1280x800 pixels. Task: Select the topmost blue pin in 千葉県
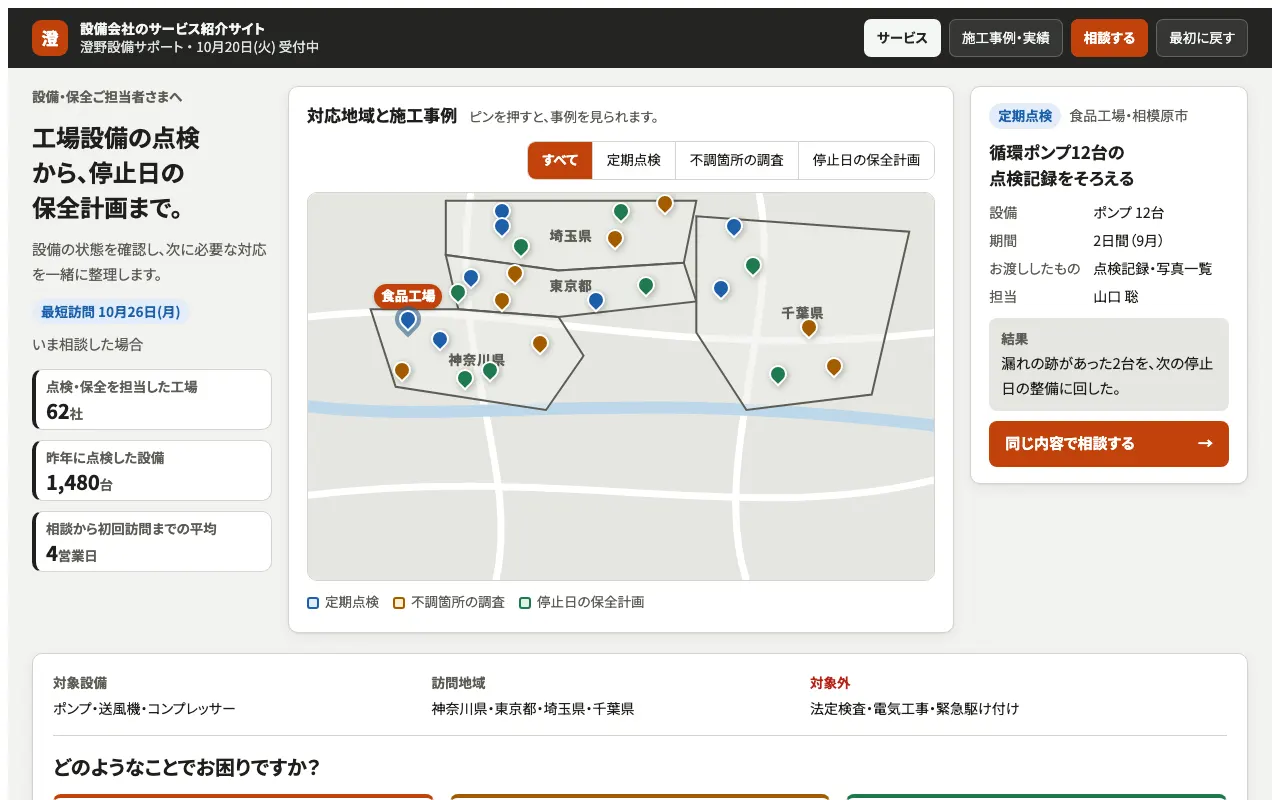(734, 228)
